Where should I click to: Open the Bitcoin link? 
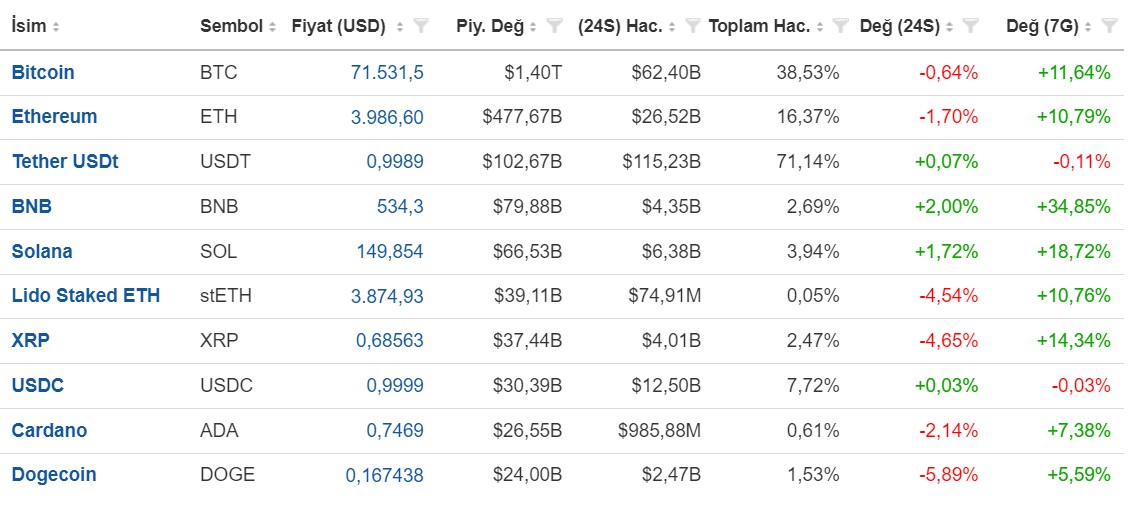point(43,72)
